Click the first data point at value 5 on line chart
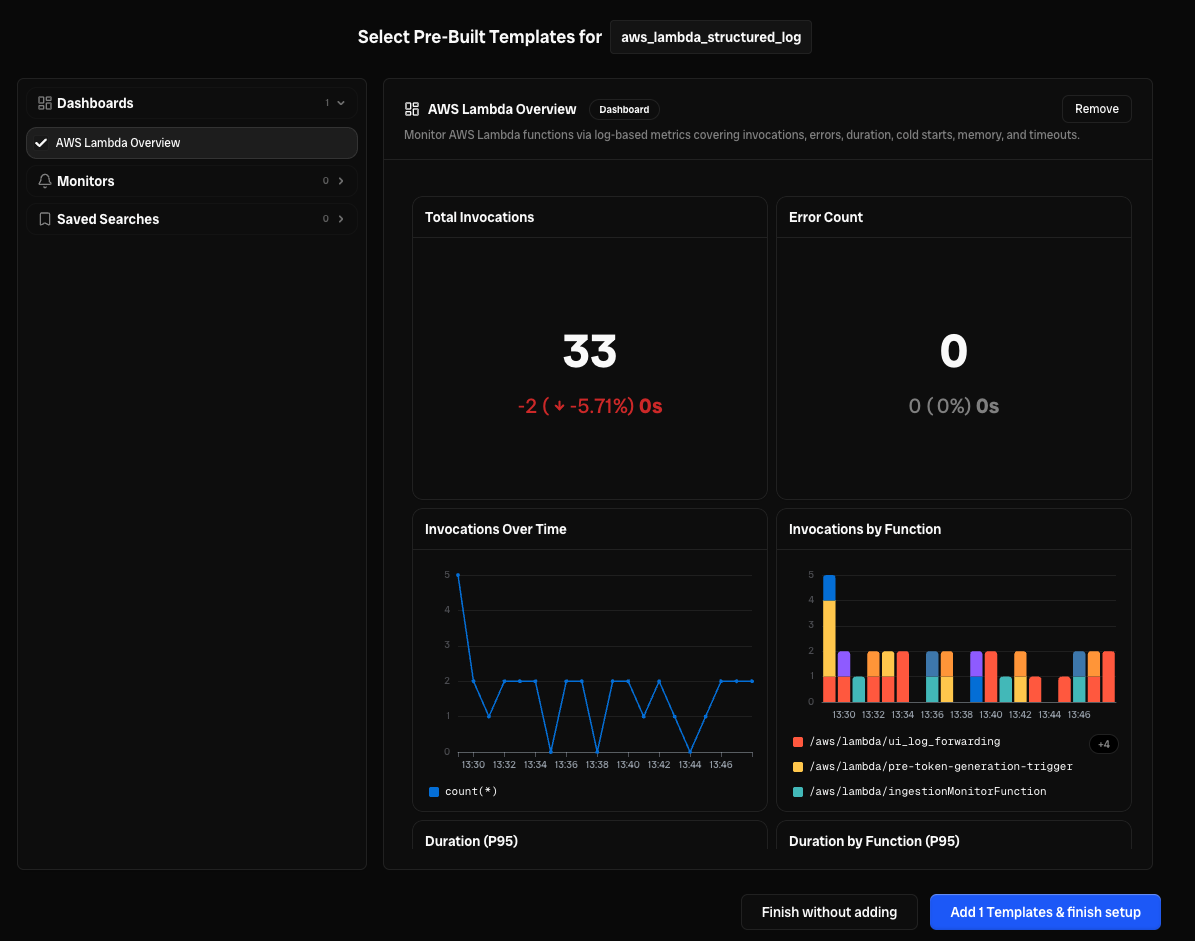Image resolution: width=1195 pixels, height=941 pixels. point(458,575)
